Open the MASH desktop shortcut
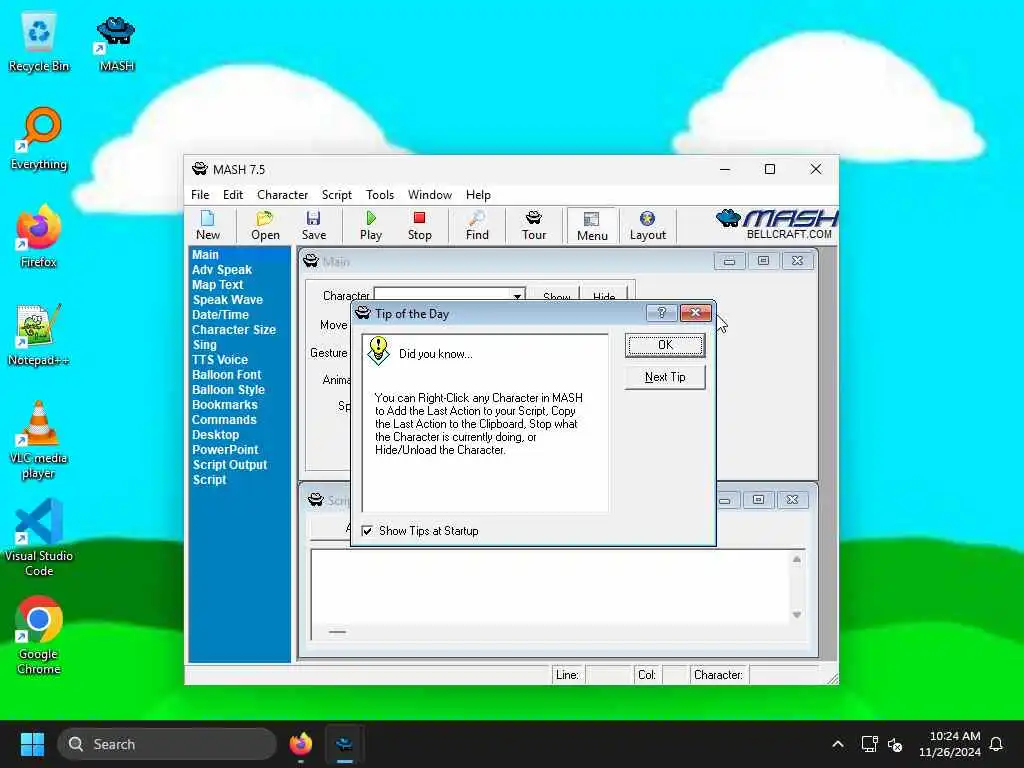This screenshot has width=1024, height=768. pos(116,44)
